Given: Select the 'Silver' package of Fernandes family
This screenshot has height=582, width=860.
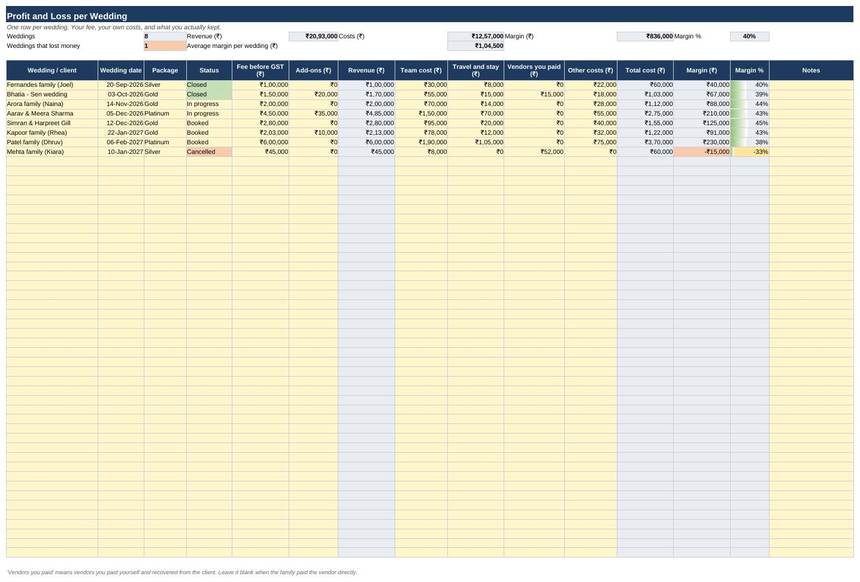Looking at the screenshot, I should pyautogui.click(x=165, y=85).
